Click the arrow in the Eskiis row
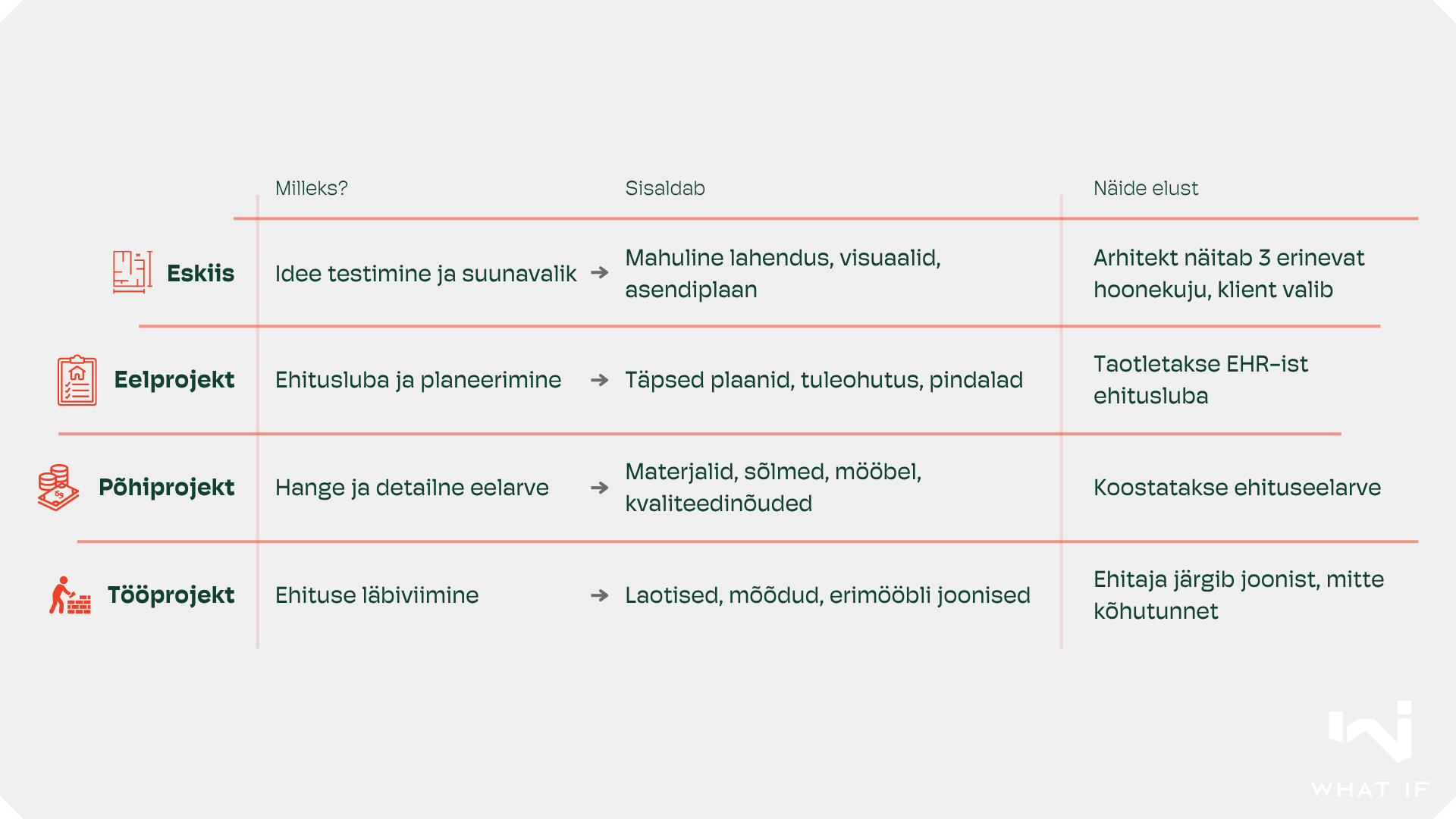 (x=599, y=273)
